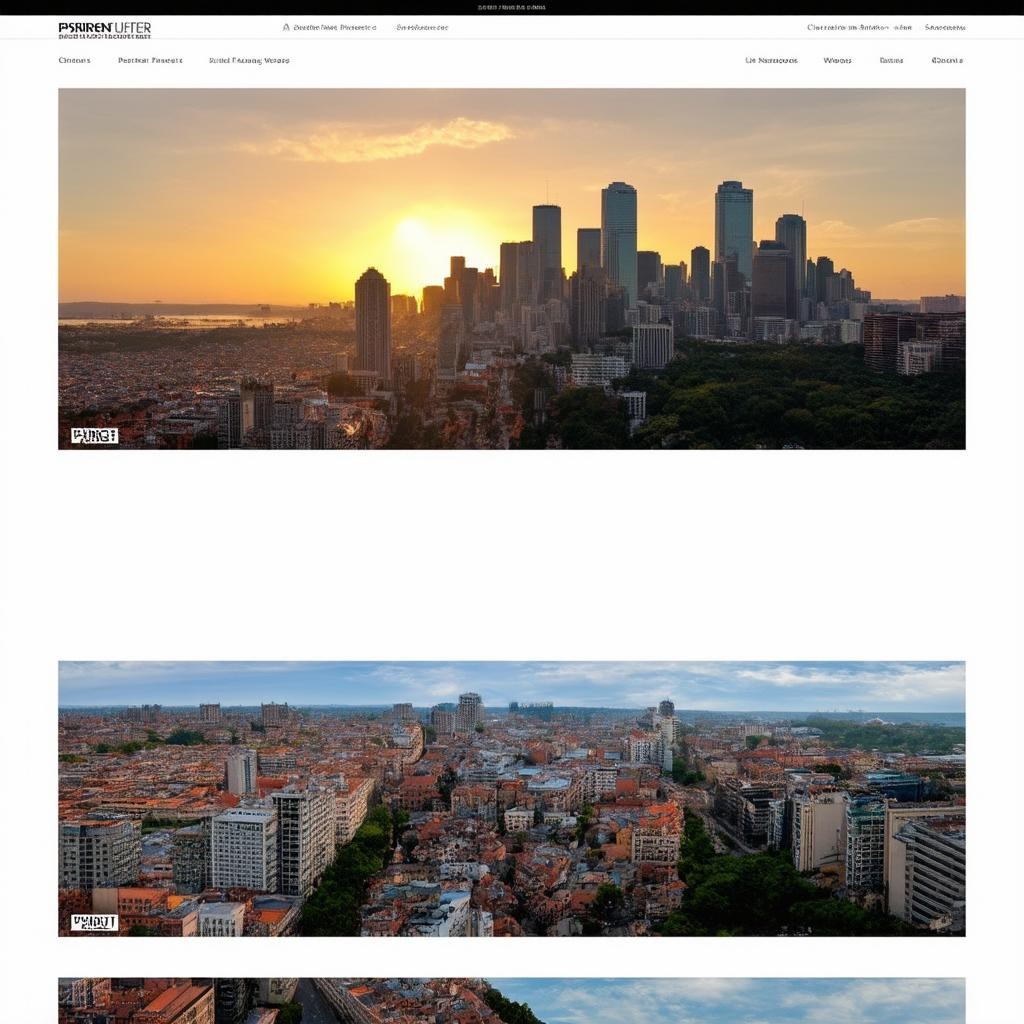Open the sunset skyline panorama photo
Image resolution: width=1024 pixels, height=1024 pixels.
511,268
